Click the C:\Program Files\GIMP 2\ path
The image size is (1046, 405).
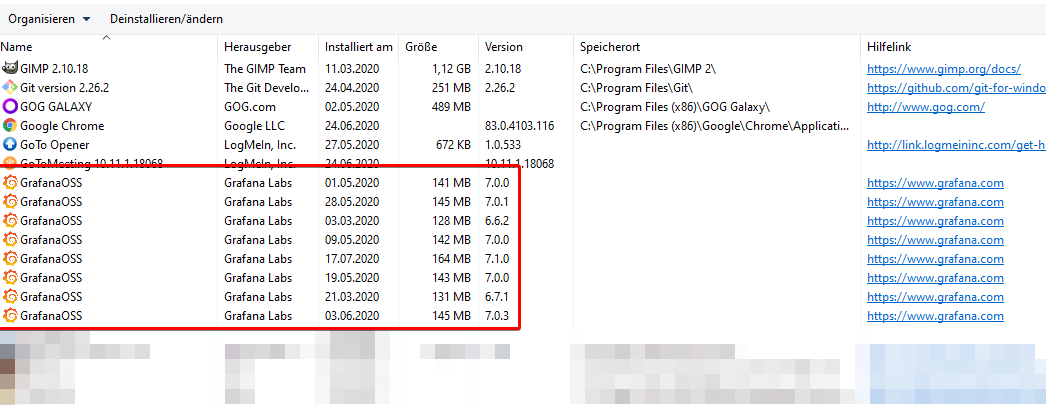click(648, 69)
